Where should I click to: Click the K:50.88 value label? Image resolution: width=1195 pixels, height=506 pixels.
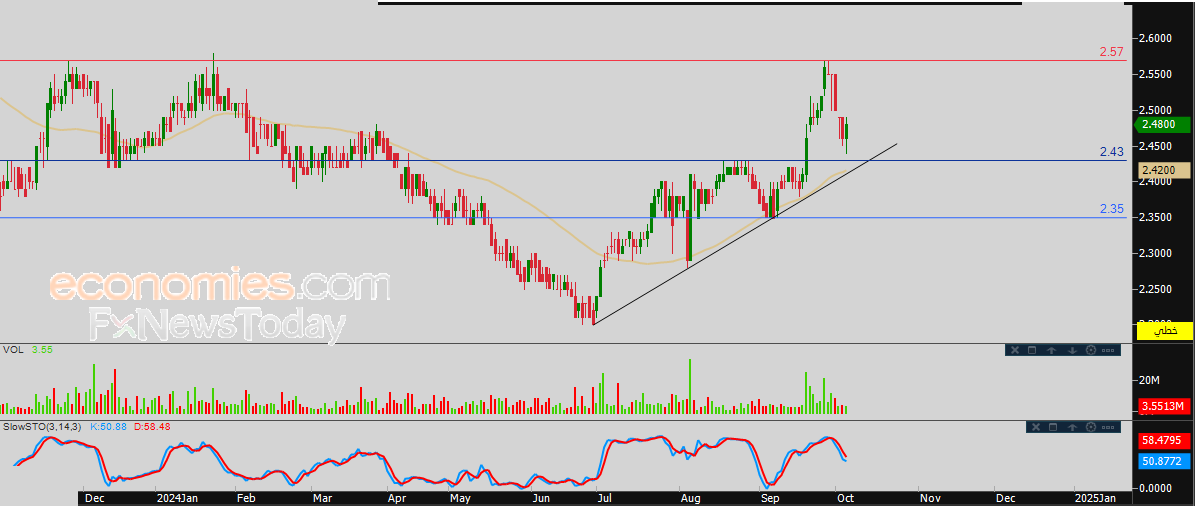pos(110,427)
